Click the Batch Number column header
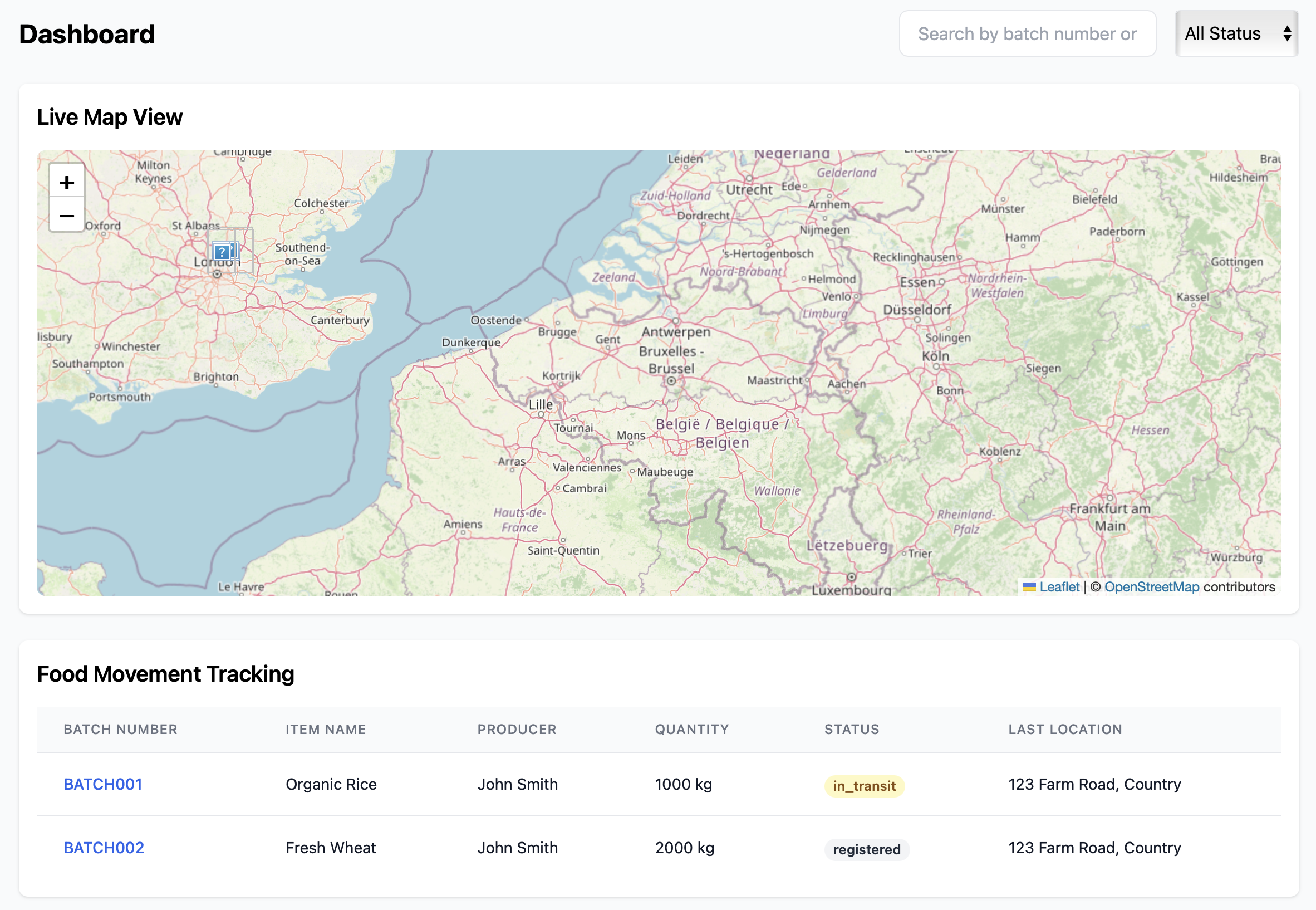 (x=120, y=729)
